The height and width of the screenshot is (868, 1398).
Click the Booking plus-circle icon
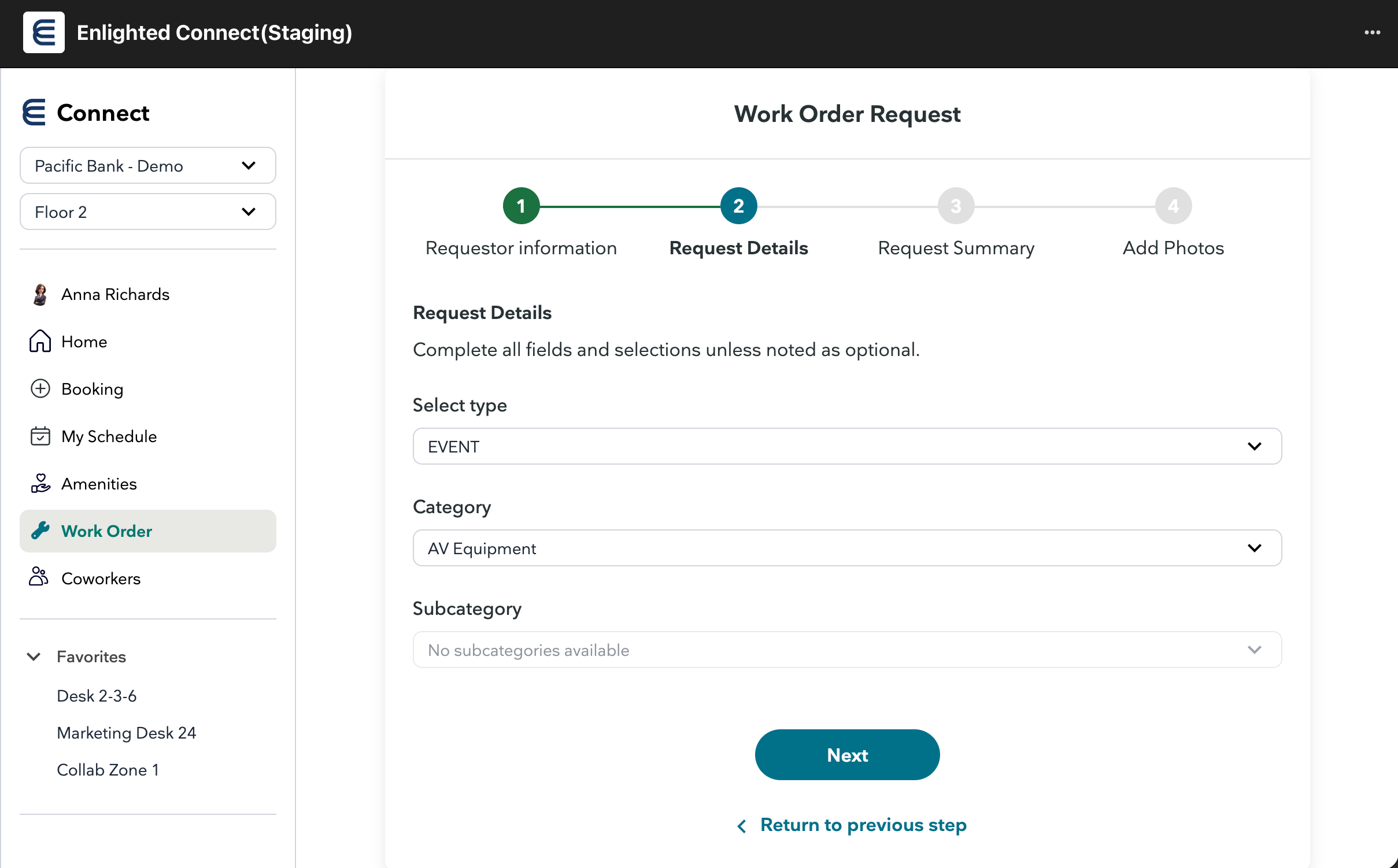(40, 388)
